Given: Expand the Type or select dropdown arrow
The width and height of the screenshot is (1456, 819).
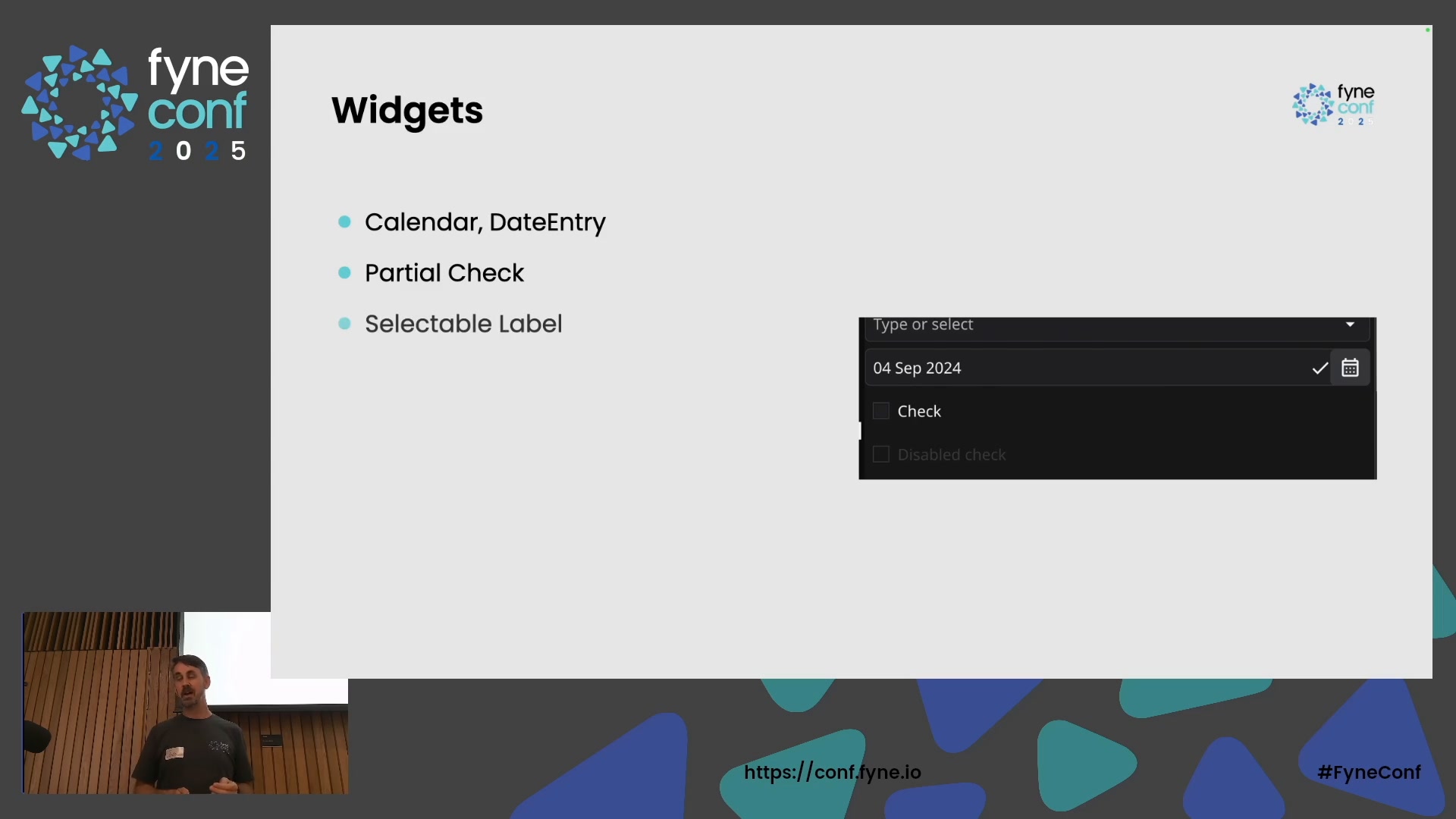Looking at the screenshot, I should 1350,325.
